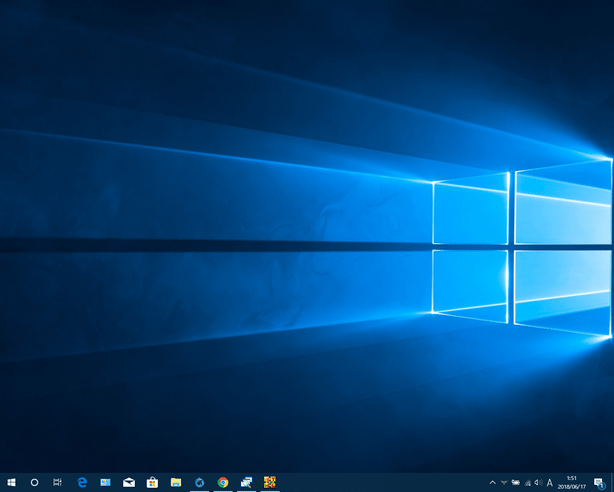The height and width of the screenshot is (492, 614).
Task: Open the Action Center notifications
Action: pyautogui.click(x=599, y=483)
